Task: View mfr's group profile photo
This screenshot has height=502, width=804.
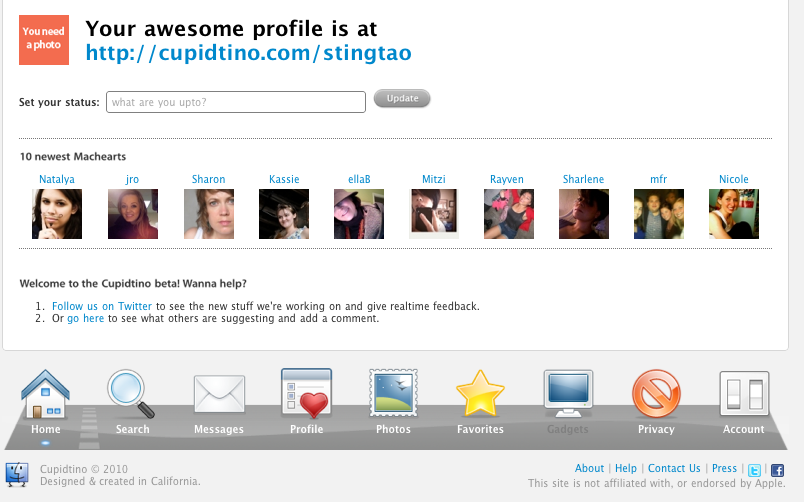Action: (658, 214)
